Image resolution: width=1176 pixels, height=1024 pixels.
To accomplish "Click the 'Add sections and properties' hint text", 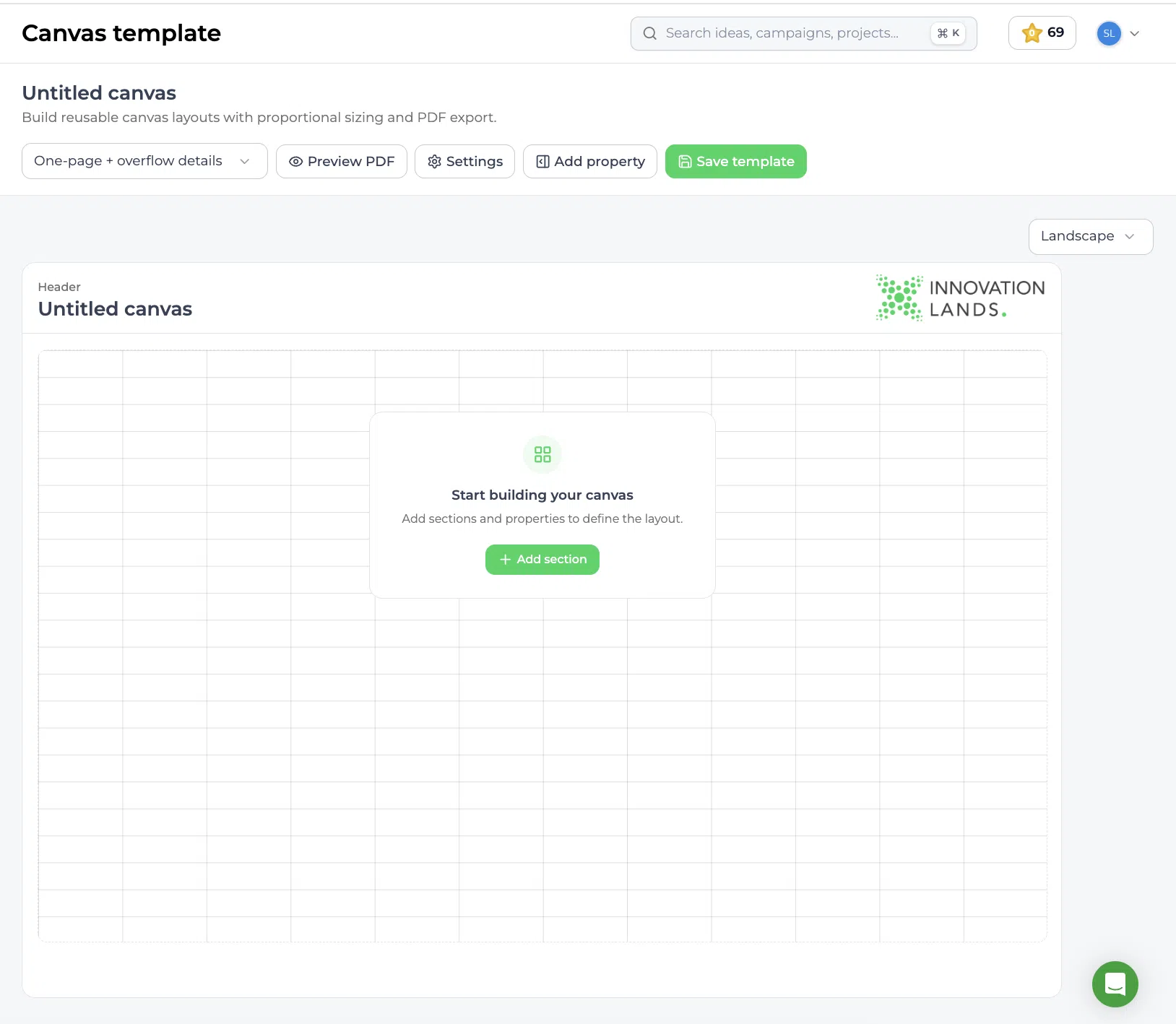I will (x=542, y=518).
